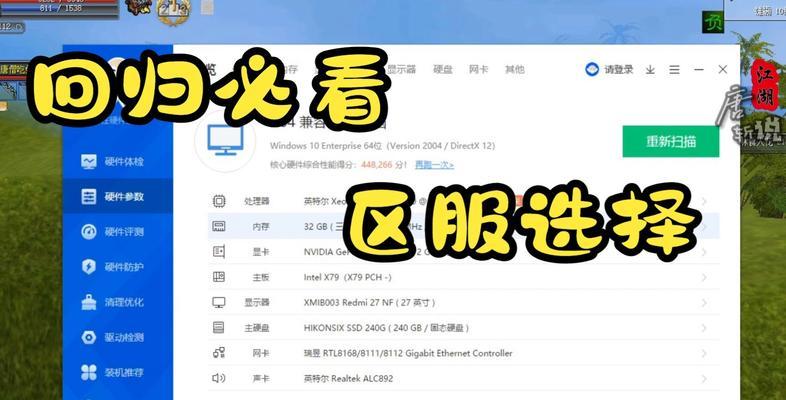Click the 处理器 CPU chip icon

[219, 201]
